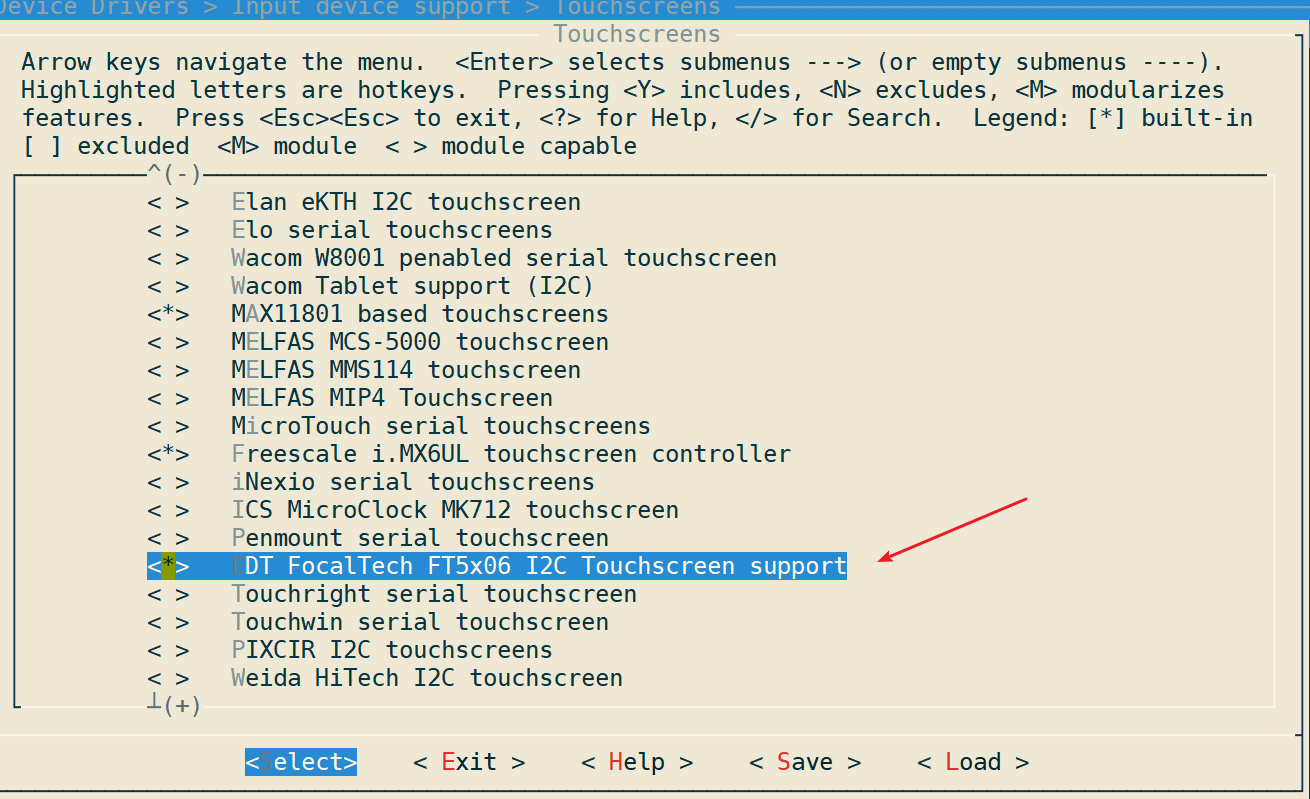Select PIXCIR I2C touchscreens entry

click(x=391, y=650)
